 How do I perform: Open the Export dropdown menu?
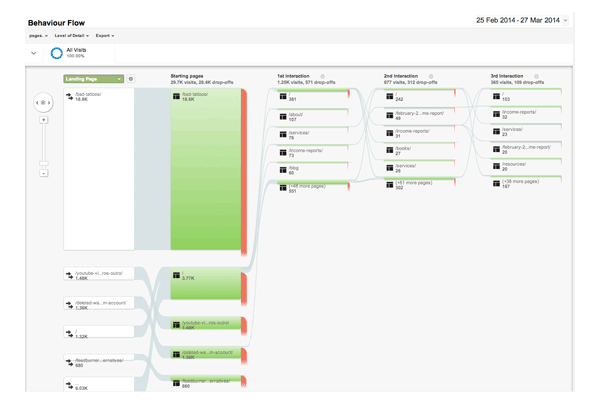coord(105,36)
